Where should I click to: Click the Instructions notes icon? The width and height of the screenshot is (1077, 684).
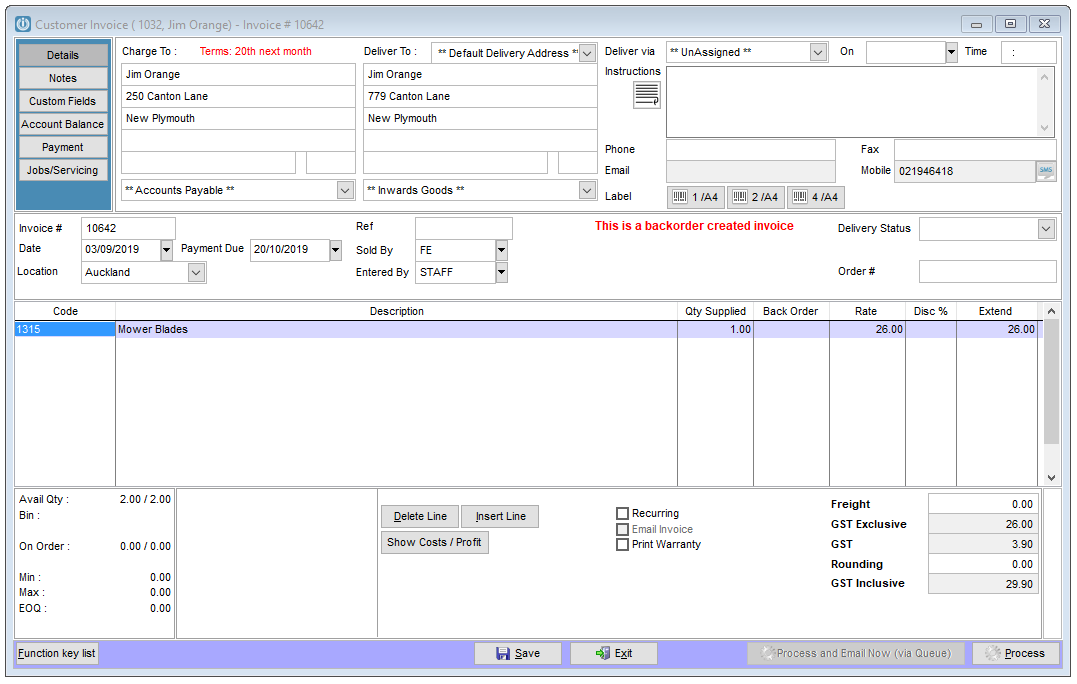[646, 94]
